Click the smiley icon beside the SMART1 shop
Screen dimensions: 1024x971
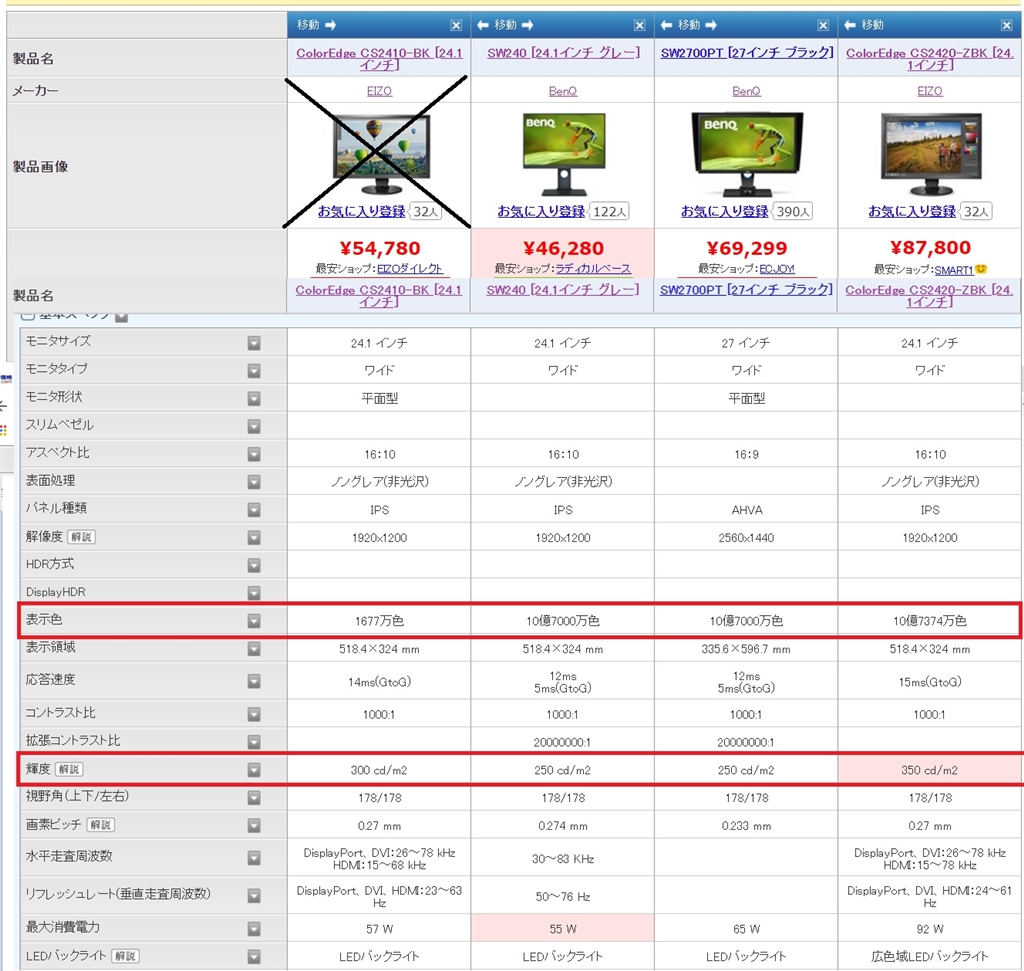coord(981,269)
